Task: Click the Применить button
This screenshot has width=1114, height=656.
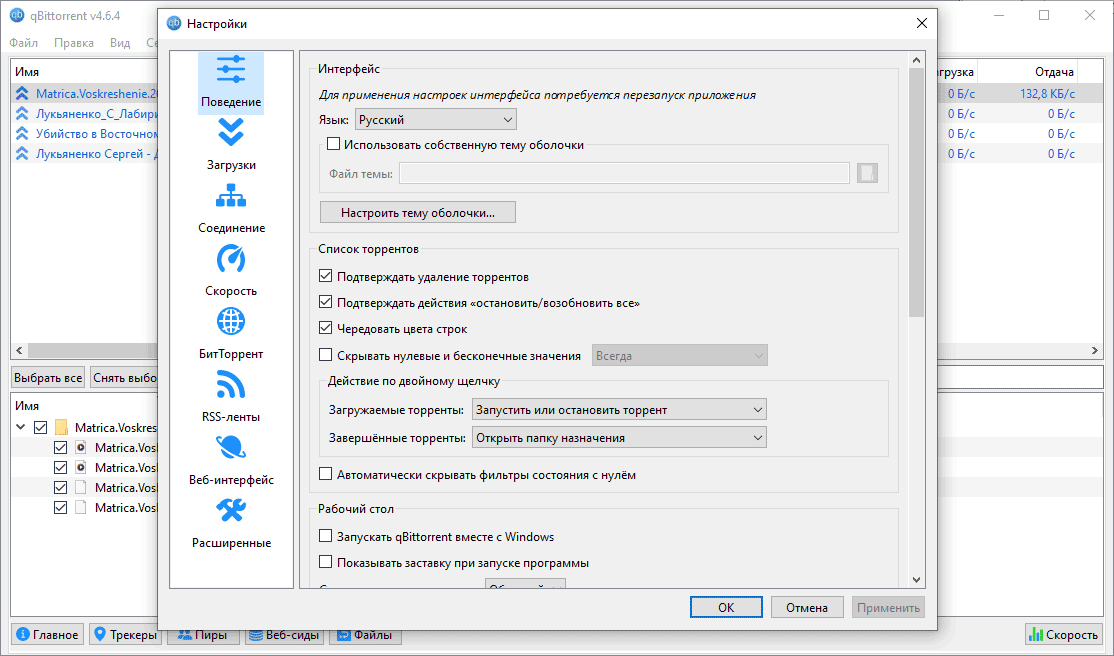Action: 888,607
